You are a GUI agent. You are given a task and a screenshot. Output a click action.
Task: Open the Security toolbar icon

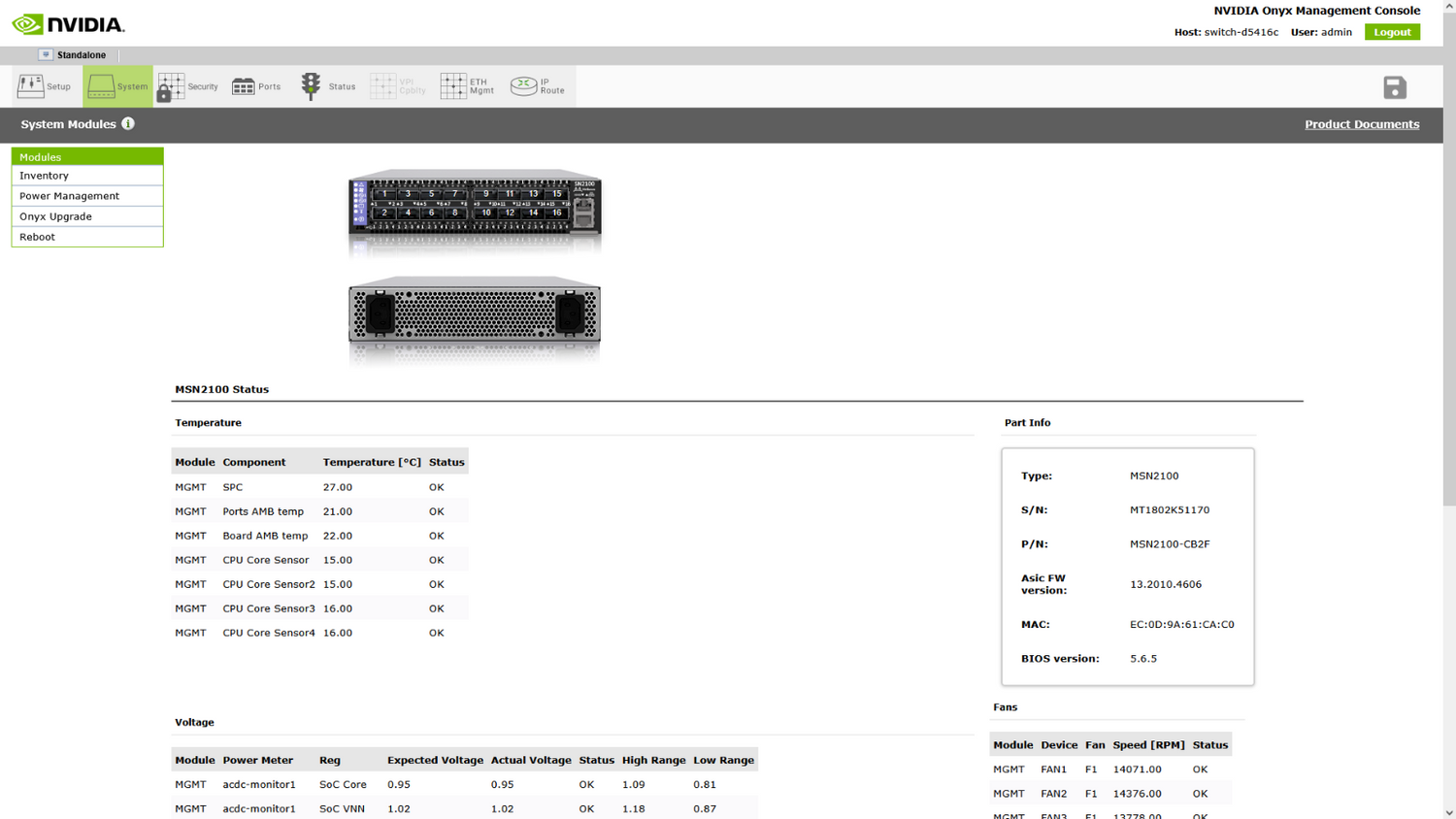(x=188, y=86)
